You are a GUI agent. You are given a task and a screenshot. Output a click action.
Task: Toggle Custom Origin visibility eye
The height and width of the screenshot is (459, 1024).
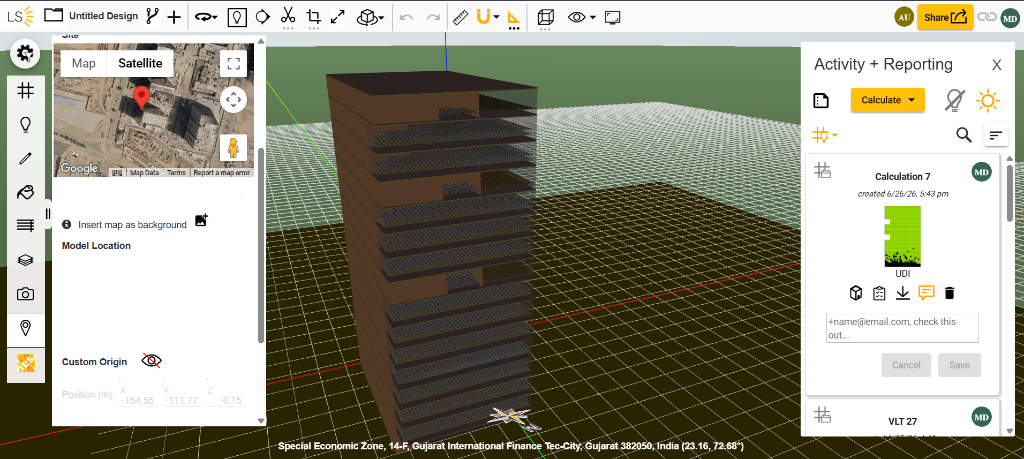point(152,360)
